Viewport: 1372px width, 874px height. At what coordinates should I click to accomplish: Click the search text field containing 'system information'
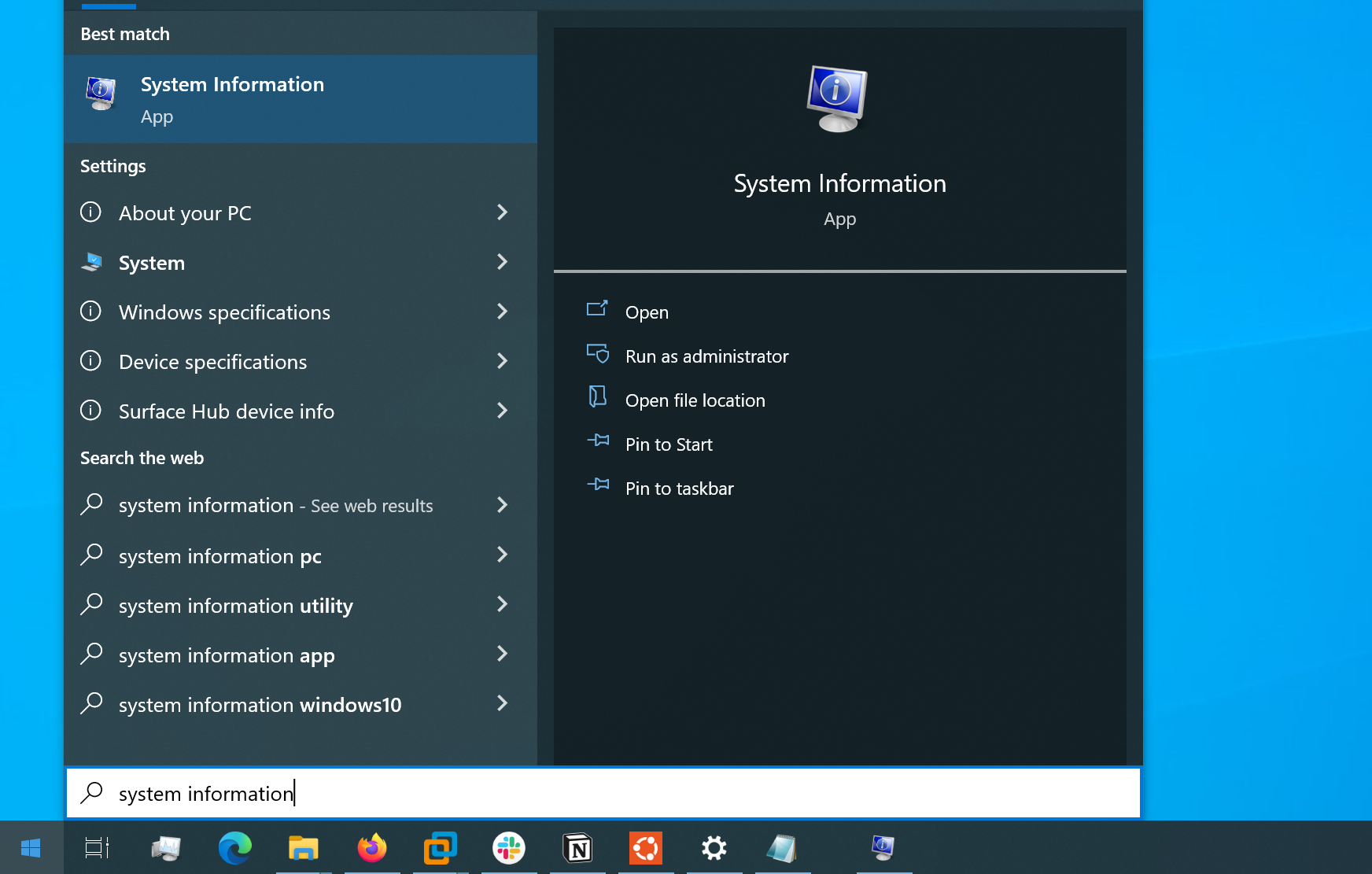coord(603,793)
